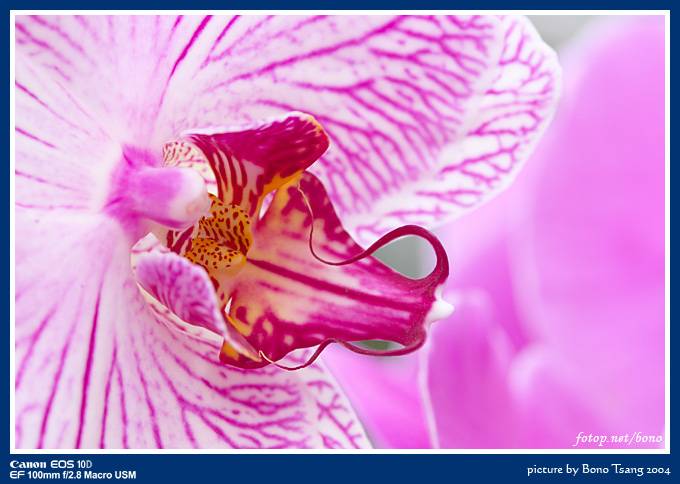This screenshot has height=484, width=680.
Task: Click the orchid photo
Action: 340,232
